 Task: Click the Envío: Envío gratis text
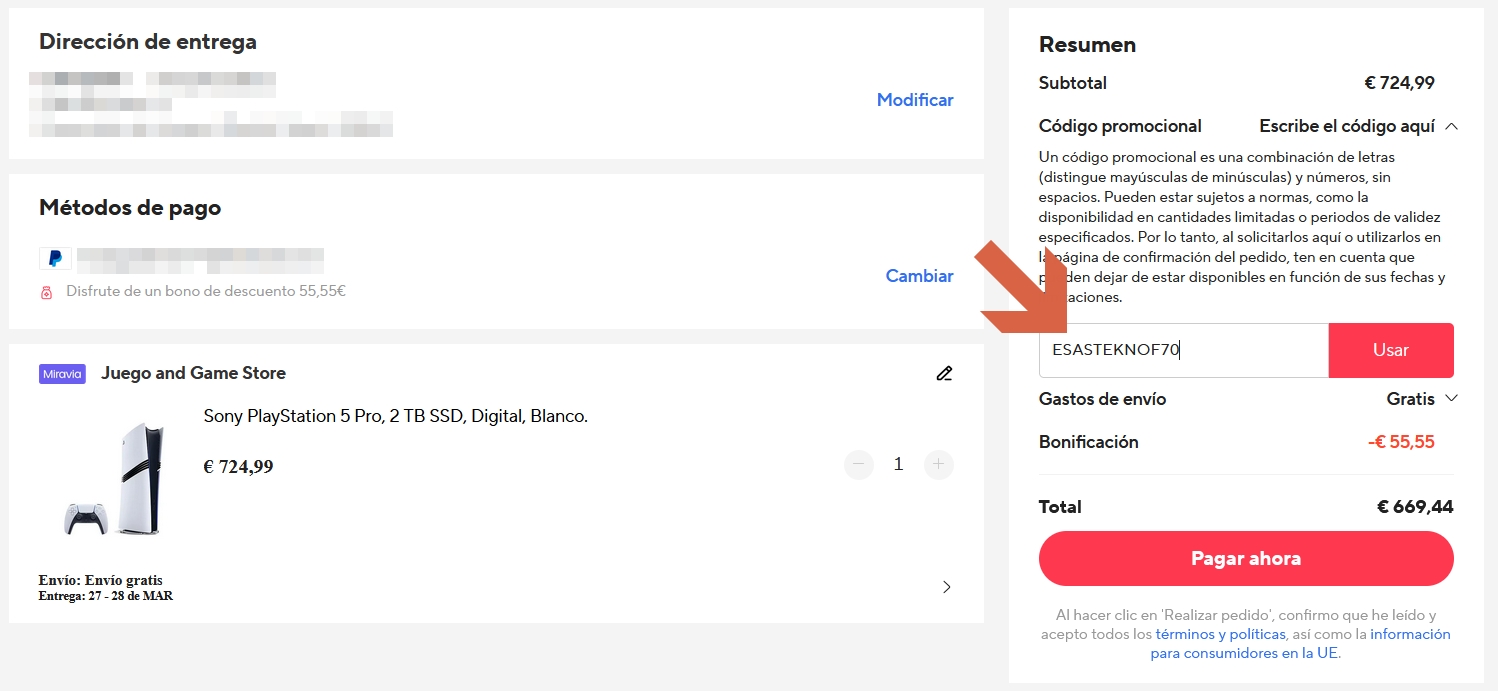[x=100, y=580]
